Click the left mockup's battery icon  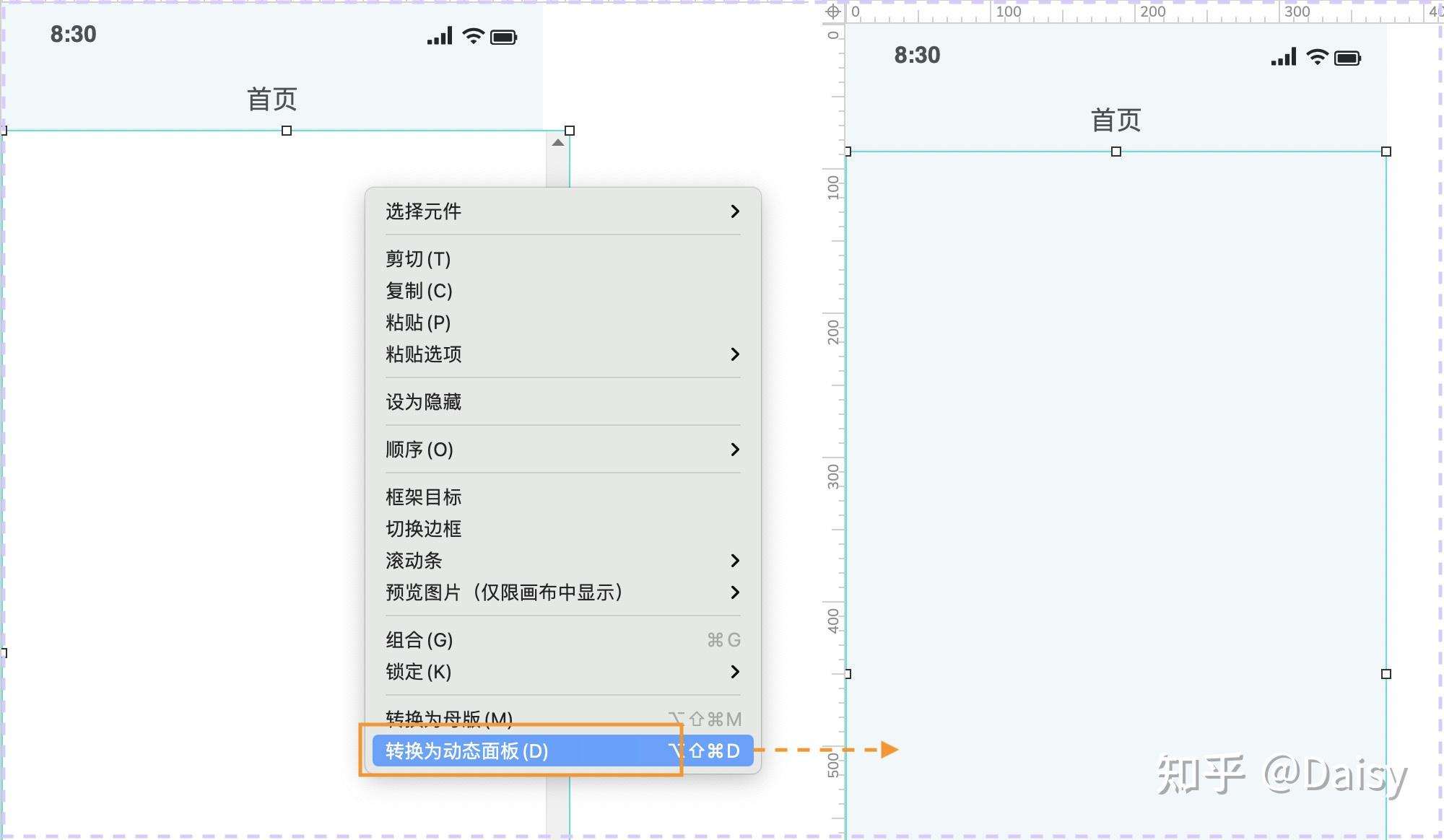click(504, 37)
